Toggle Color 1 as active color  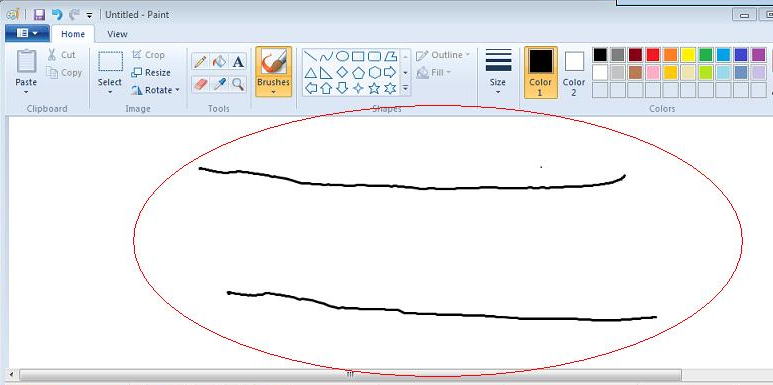pyautogui.click(x=541, y=73)
